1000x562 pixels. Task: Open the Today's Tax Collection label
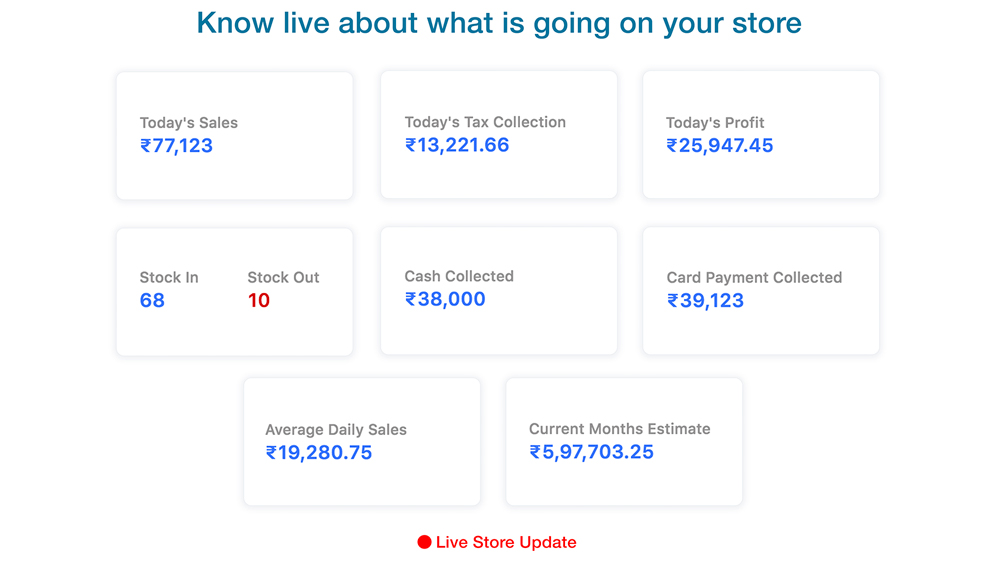point(485,122)
